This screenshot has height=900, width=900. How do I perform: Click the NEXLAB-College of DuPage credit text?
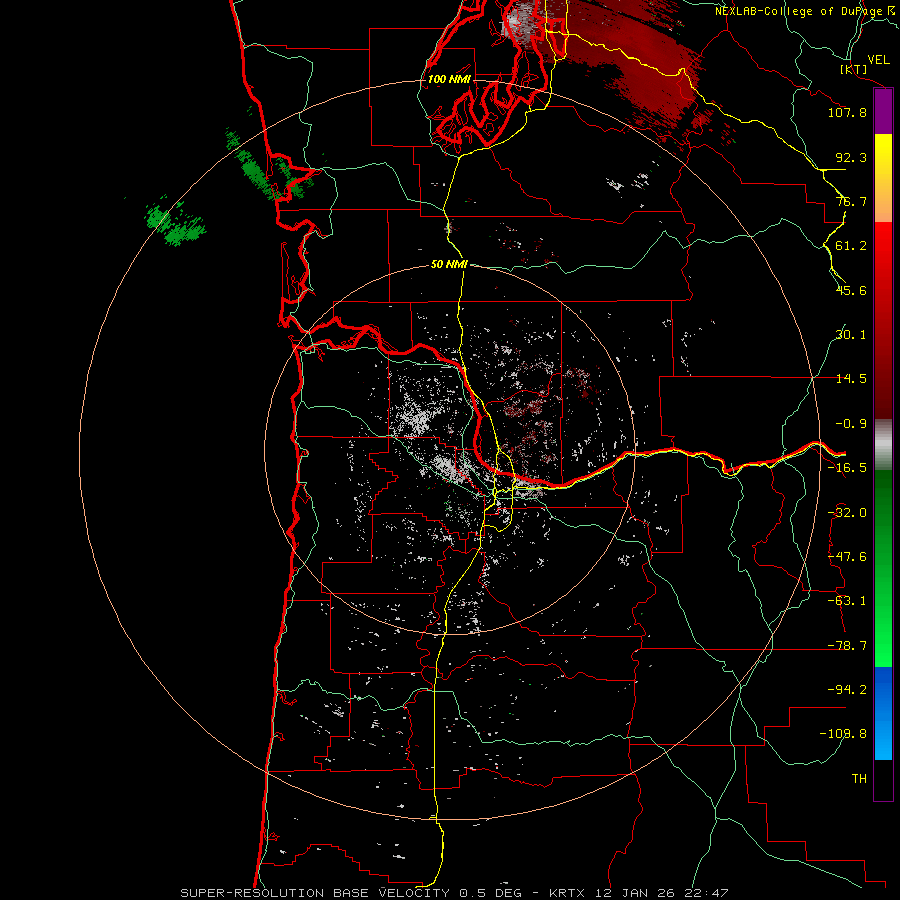(x=807, y=11)
